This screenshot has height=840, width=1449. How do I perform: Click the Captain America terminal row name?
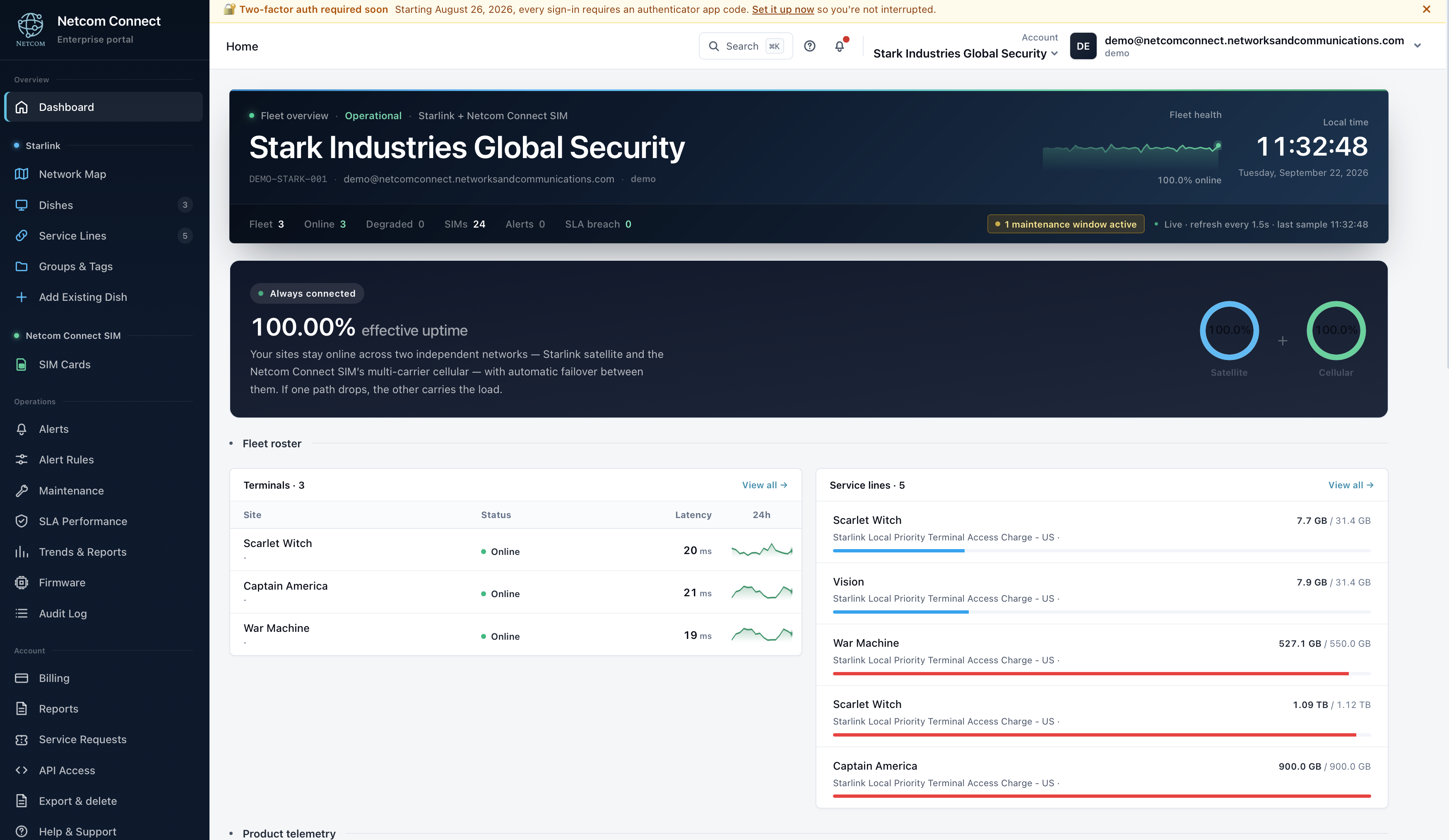click(x=285, y=586)
